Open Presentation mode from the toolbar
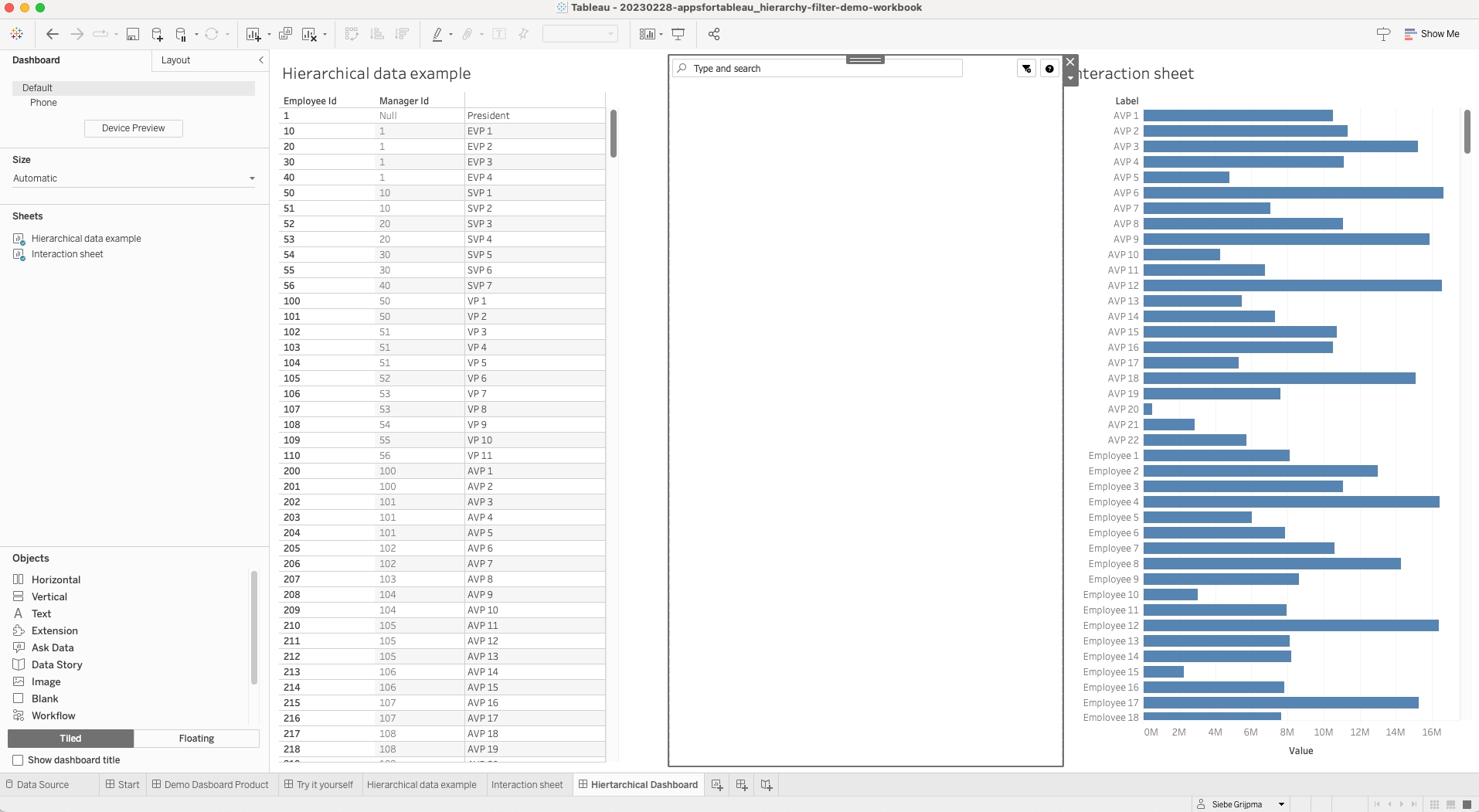Viewport: 1479px width, 812px height. point(678,34)
